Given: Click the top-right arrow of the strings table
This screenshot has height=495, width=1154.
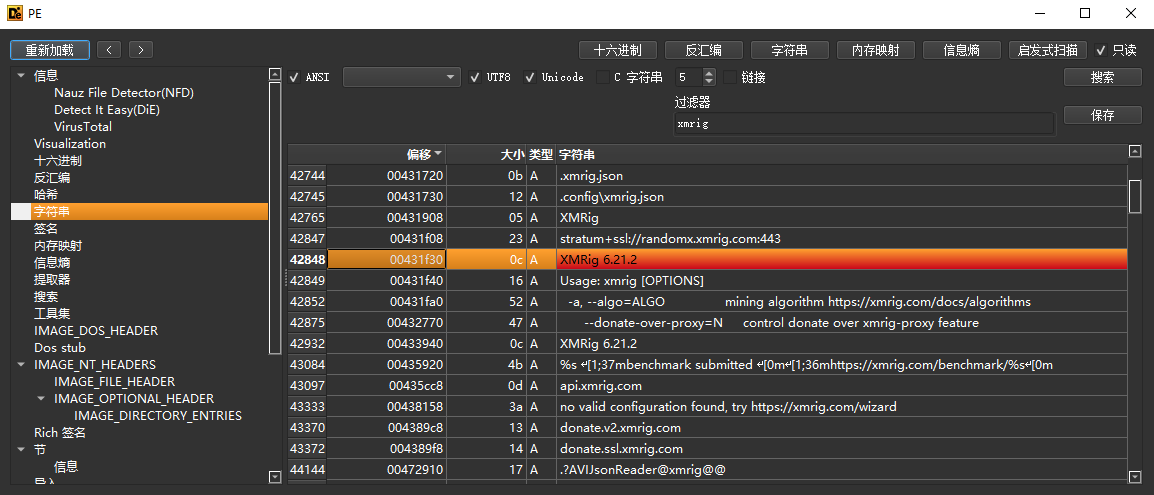Looking at the screenshot, I should [1135, 152].
